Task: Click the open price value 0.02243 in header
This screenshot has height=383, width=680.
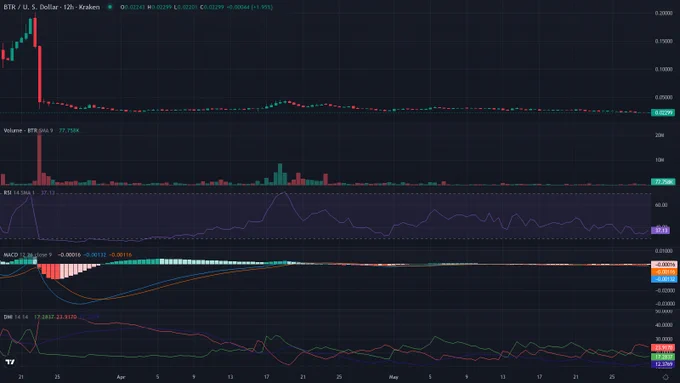Action: coord(134,7)
